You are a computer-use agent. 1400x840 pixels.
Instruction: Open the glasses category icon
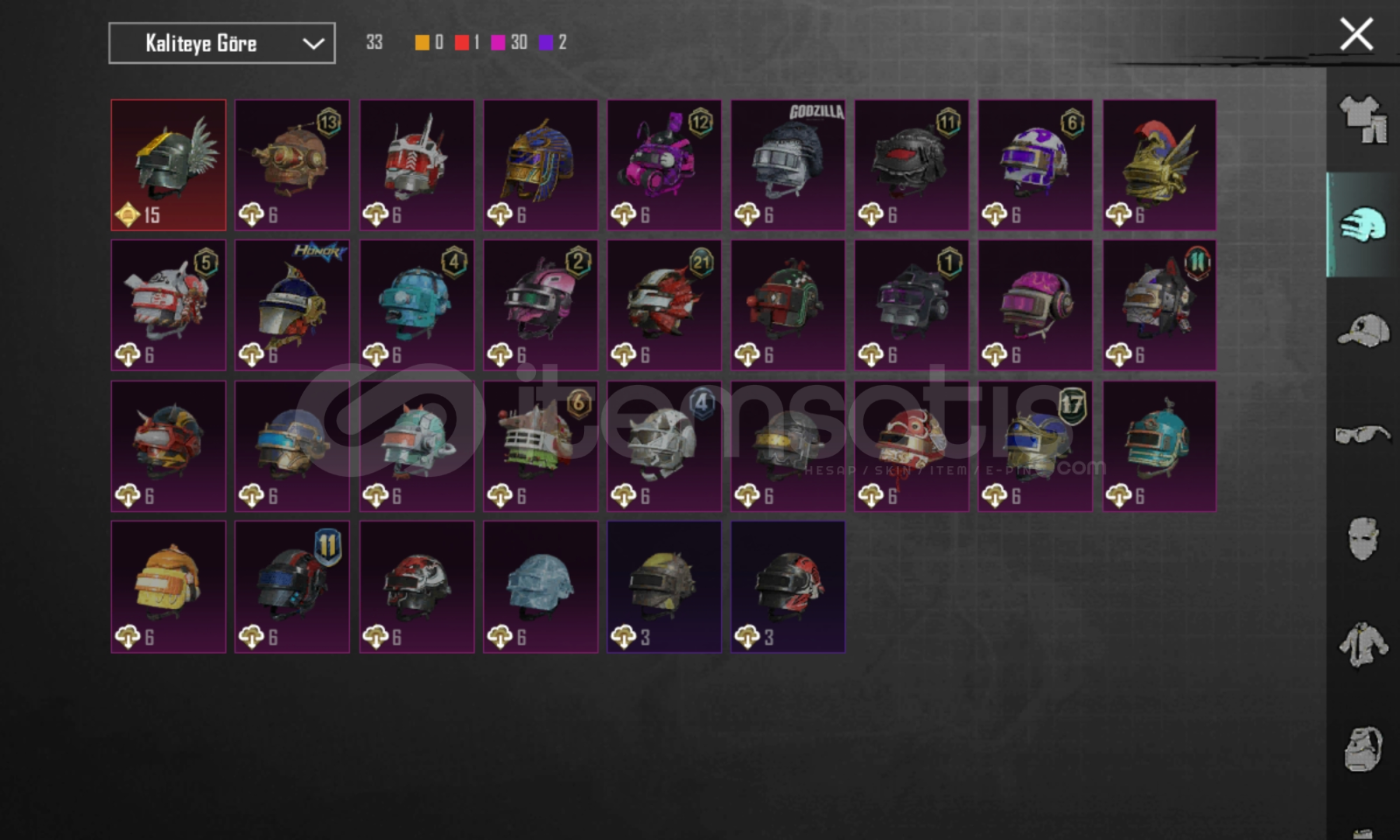tap(1363, 434)
